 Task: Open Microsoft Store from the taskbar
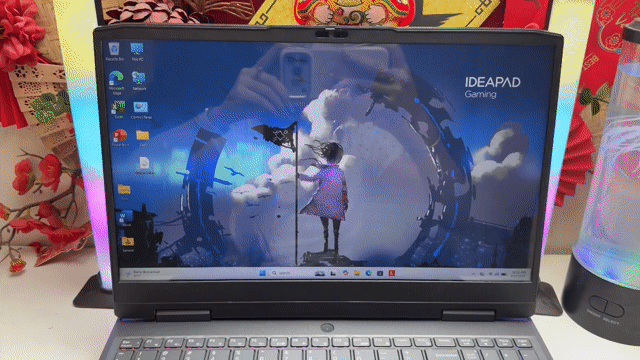(x=380, y=273)
